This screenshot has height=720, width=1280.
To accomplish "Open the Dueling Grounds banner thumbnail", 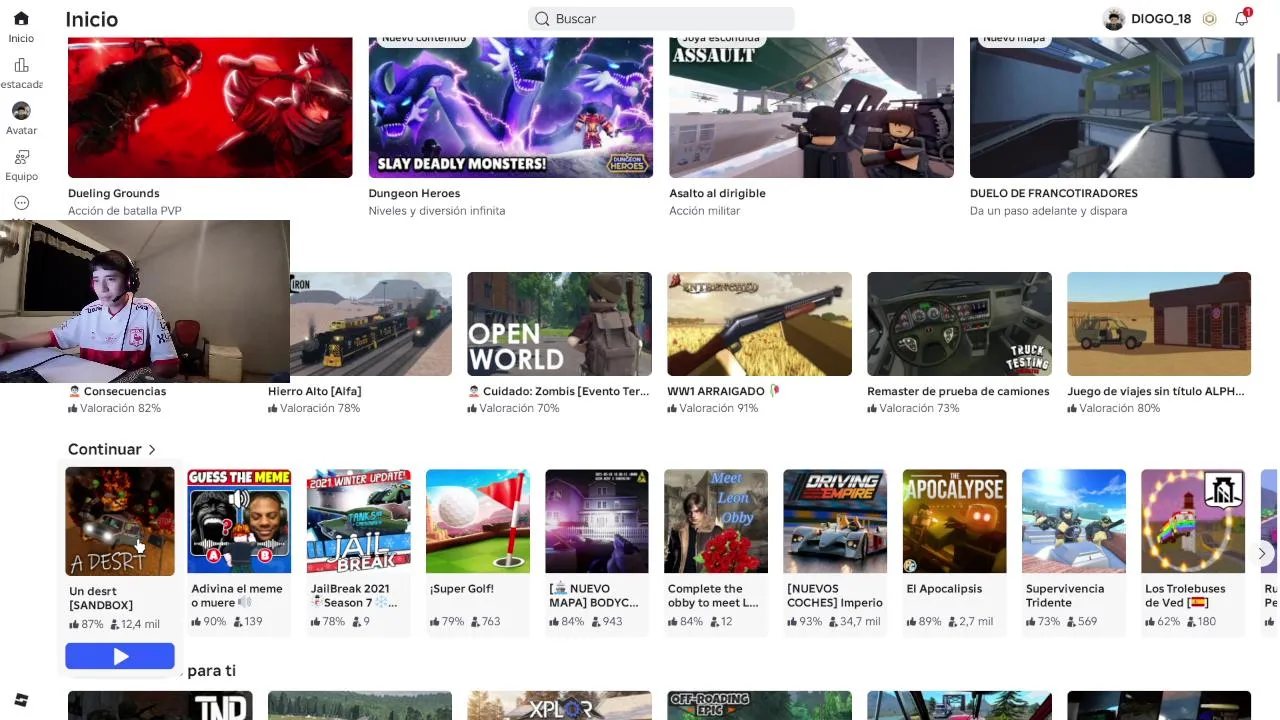I will [x=210, y=107].
